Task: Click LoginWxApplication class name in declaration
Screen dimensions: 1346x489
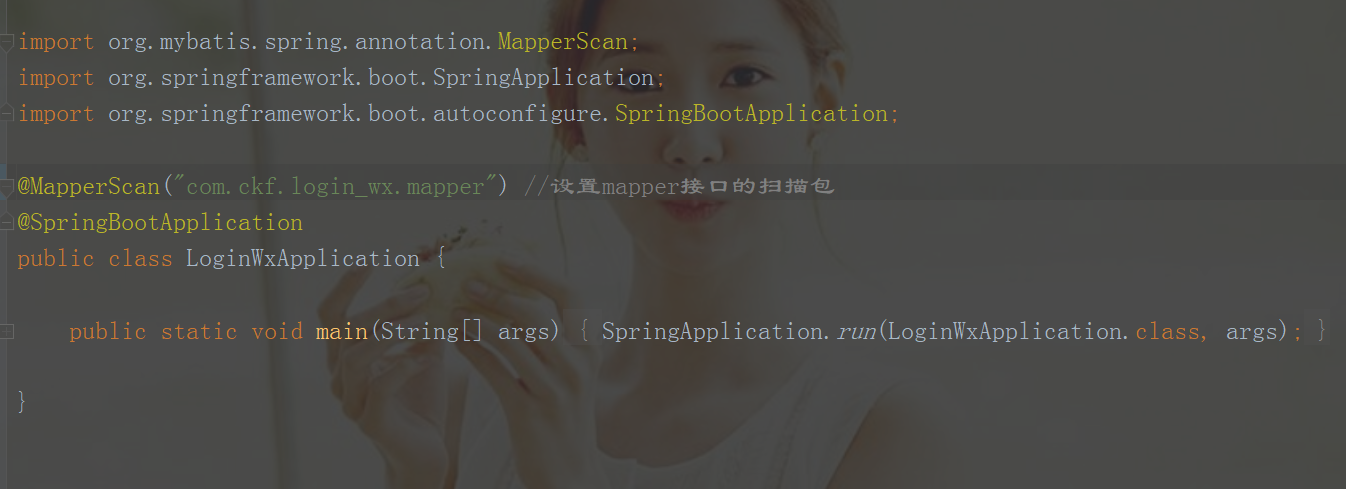Action: (303, 259)
